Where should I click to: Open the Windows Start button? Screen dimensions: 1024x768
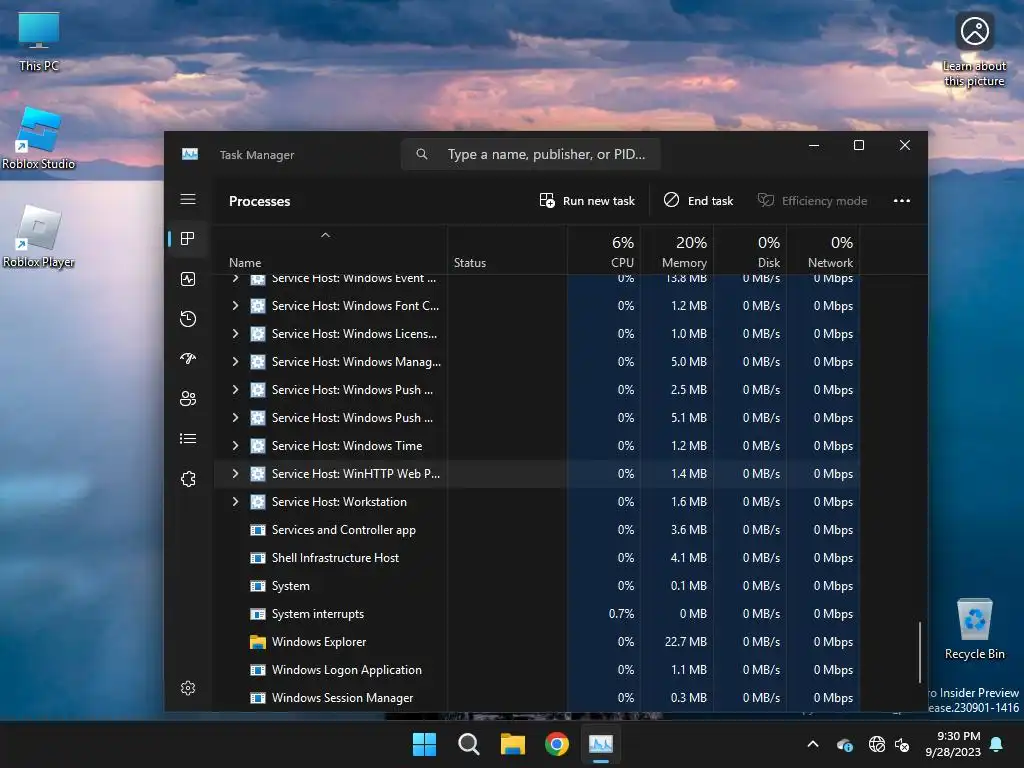click(x=424, y=744)
